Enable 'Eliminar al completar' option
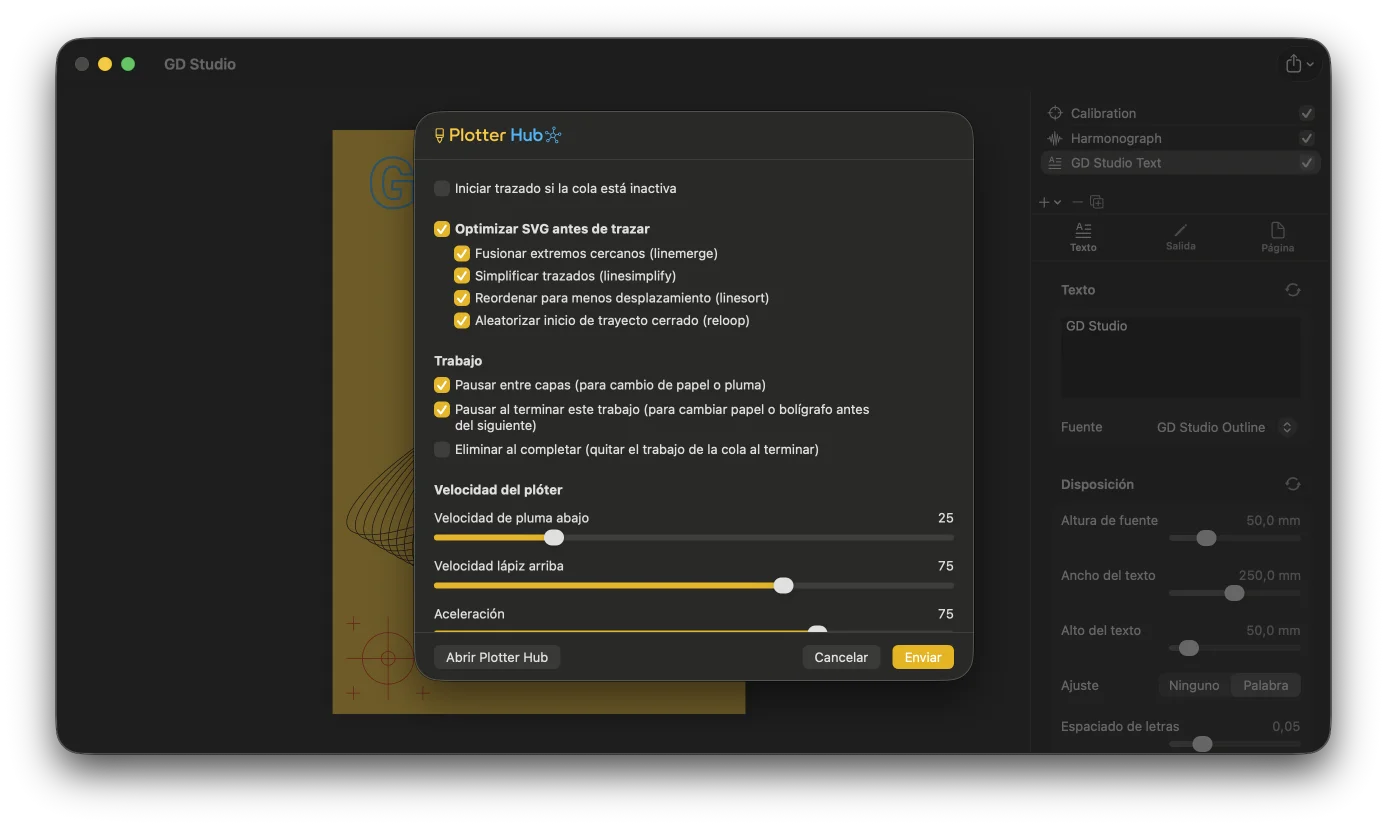 pyautogui.click(x=442, y=450)
